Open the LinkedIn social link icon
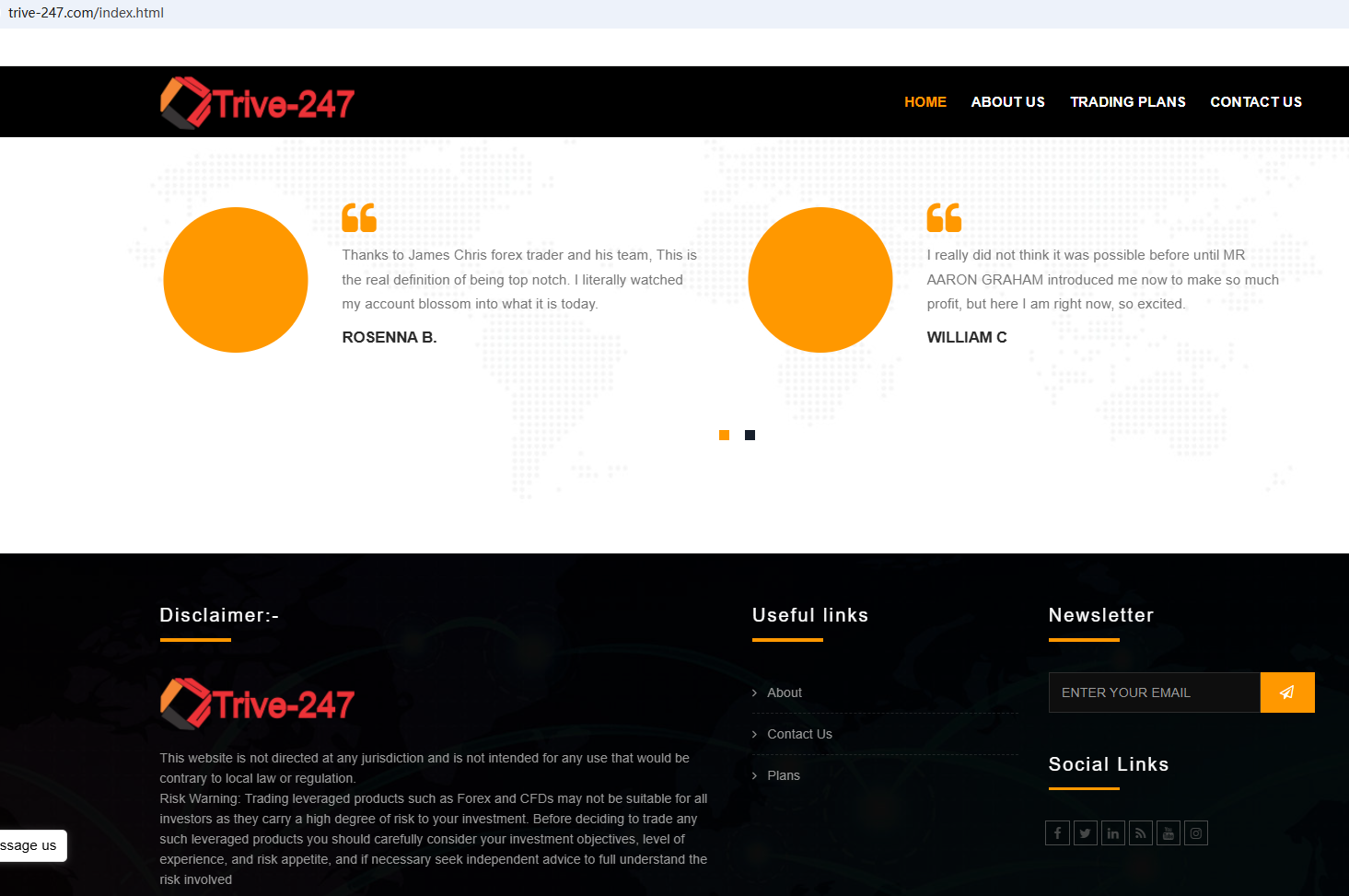Screen dimensions: 1349x896 [1112, 833]
